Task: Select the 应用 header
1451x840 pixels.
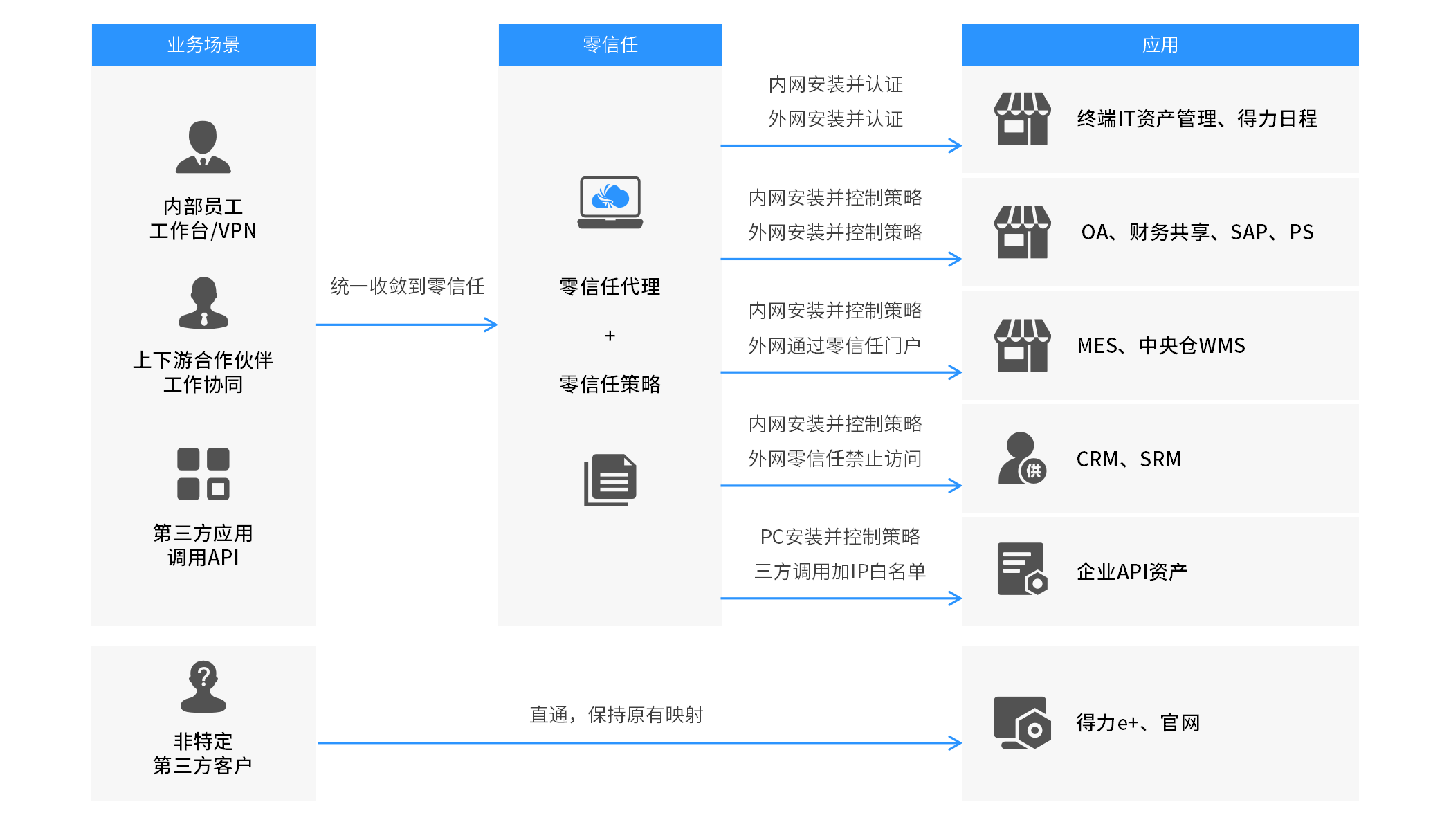Action: 1160,45
